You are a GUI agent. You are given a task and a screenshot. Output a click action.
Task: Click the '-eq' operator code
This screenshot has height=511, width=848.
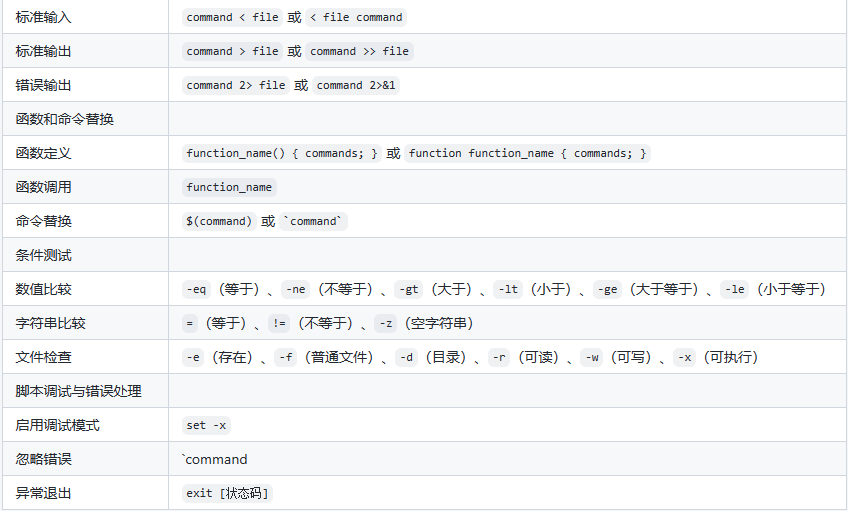pos(196,290)
